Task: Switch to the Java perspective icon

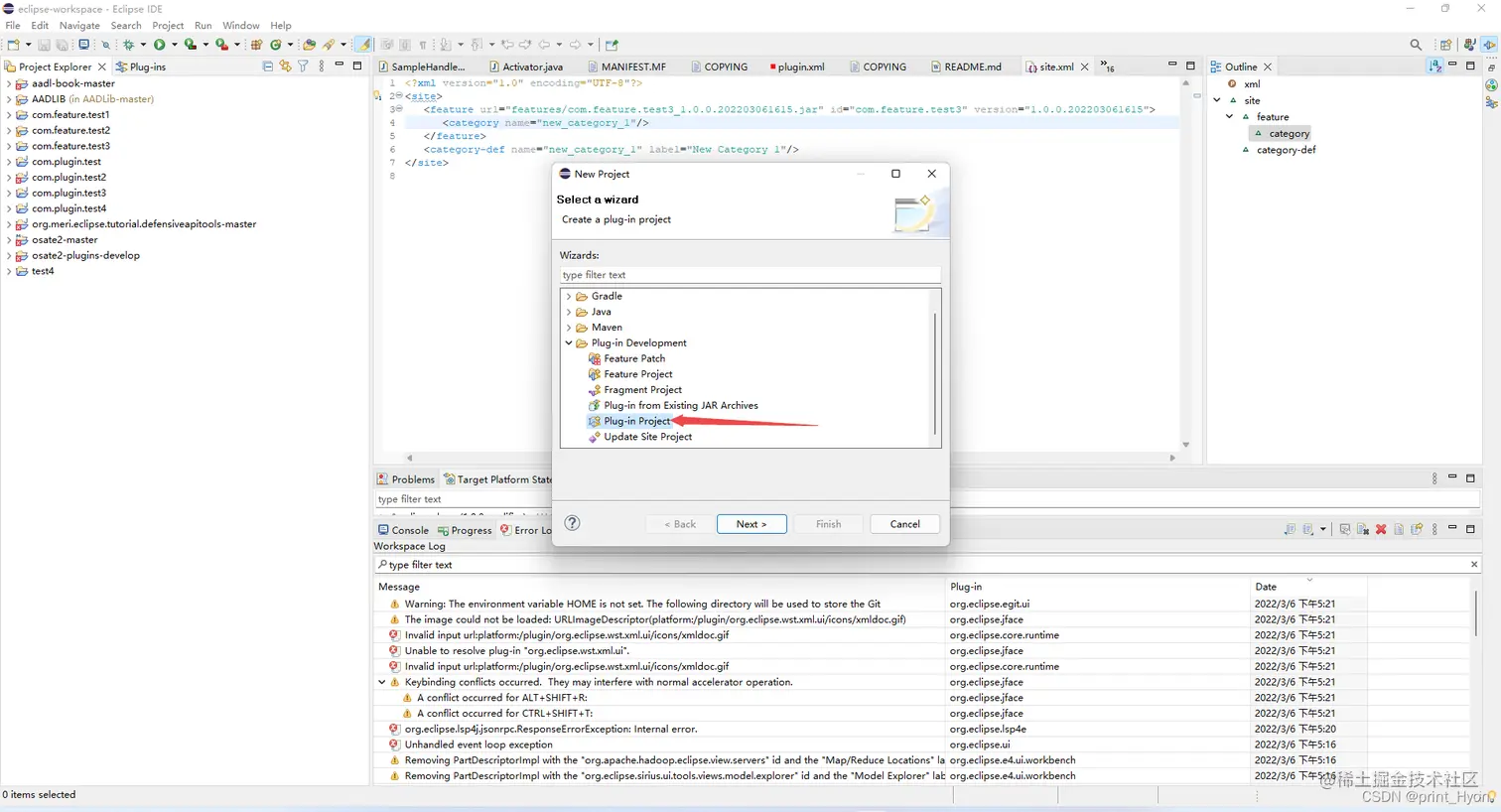Action: click(1469, 45)
